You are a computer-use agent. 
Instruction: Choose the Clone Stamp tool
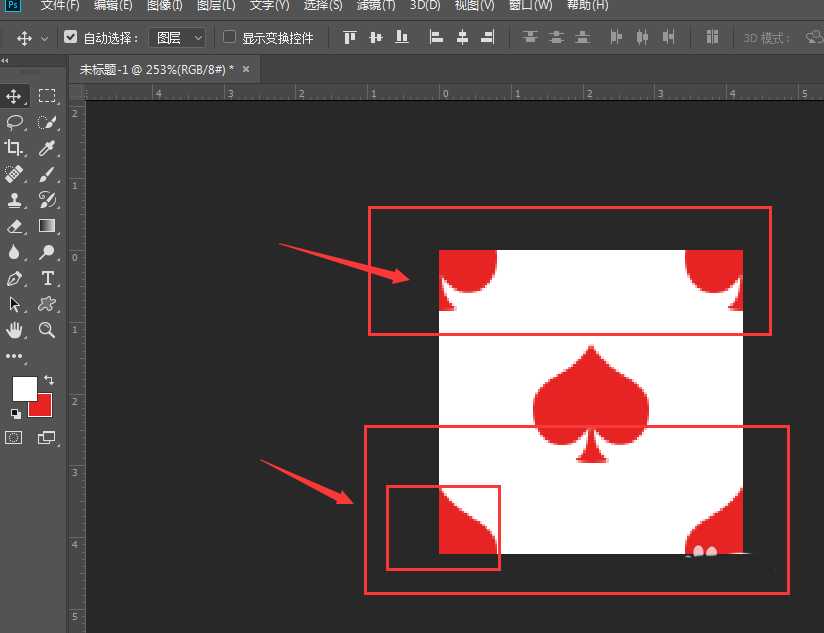[14, 200]
